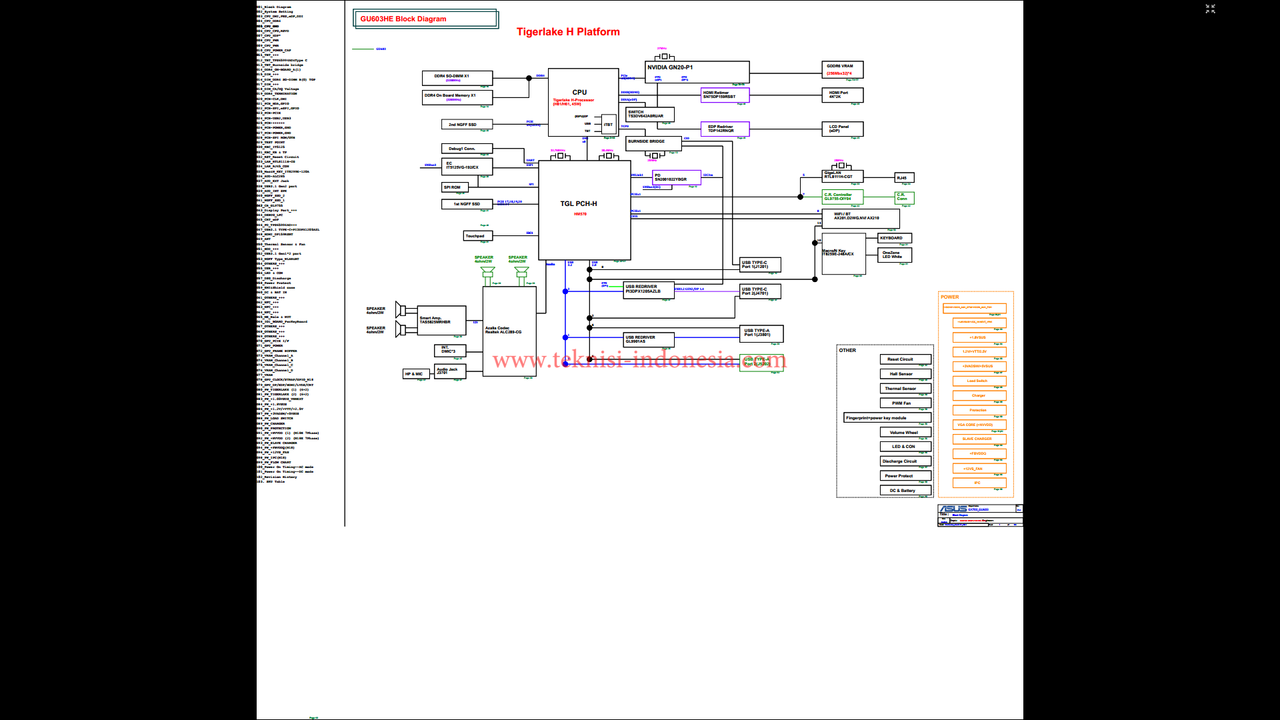
Task: Click the GU603HE Block Diagram title box
Action: (427, 18)
